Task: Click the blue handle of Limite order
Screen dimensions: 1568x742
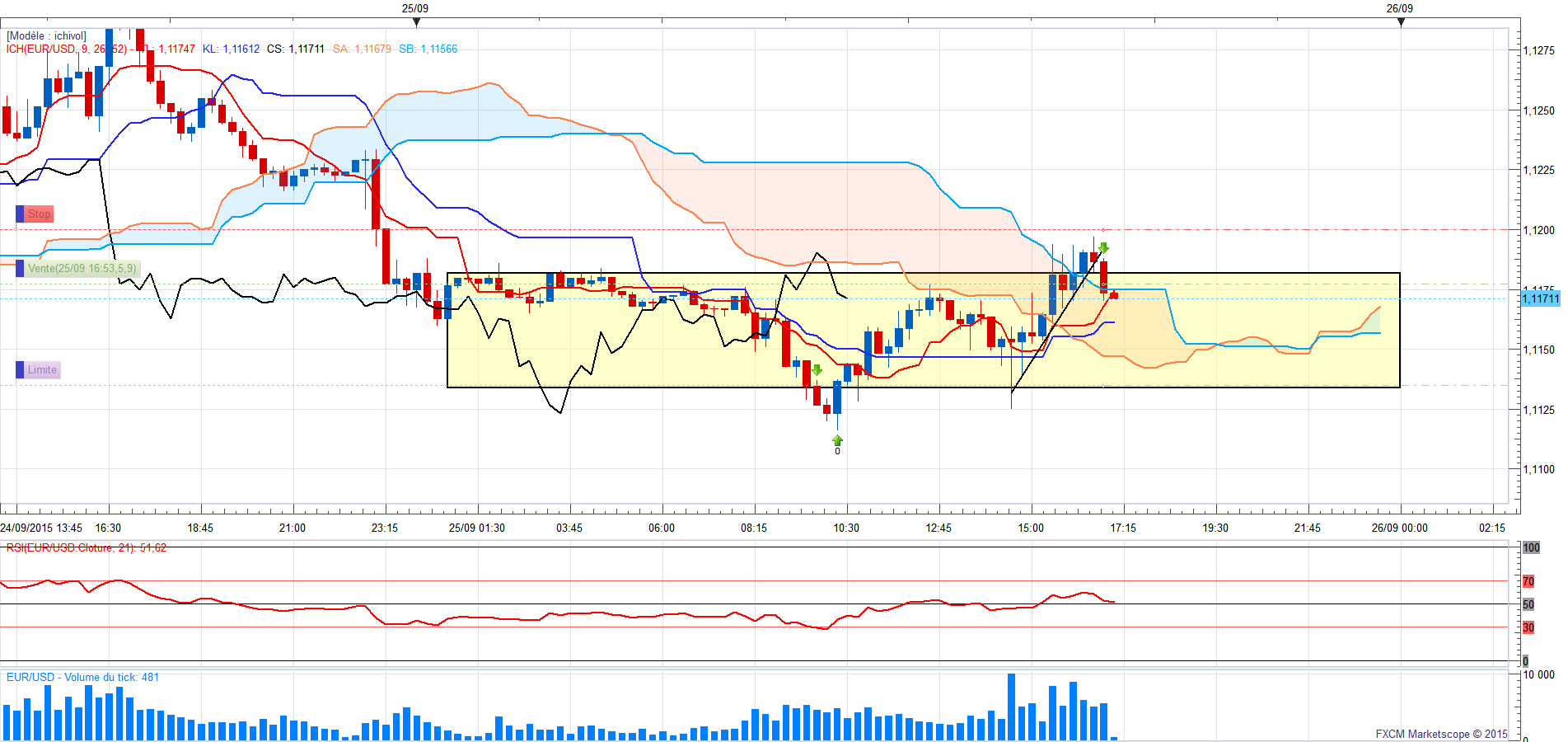Action: point(20,370)
